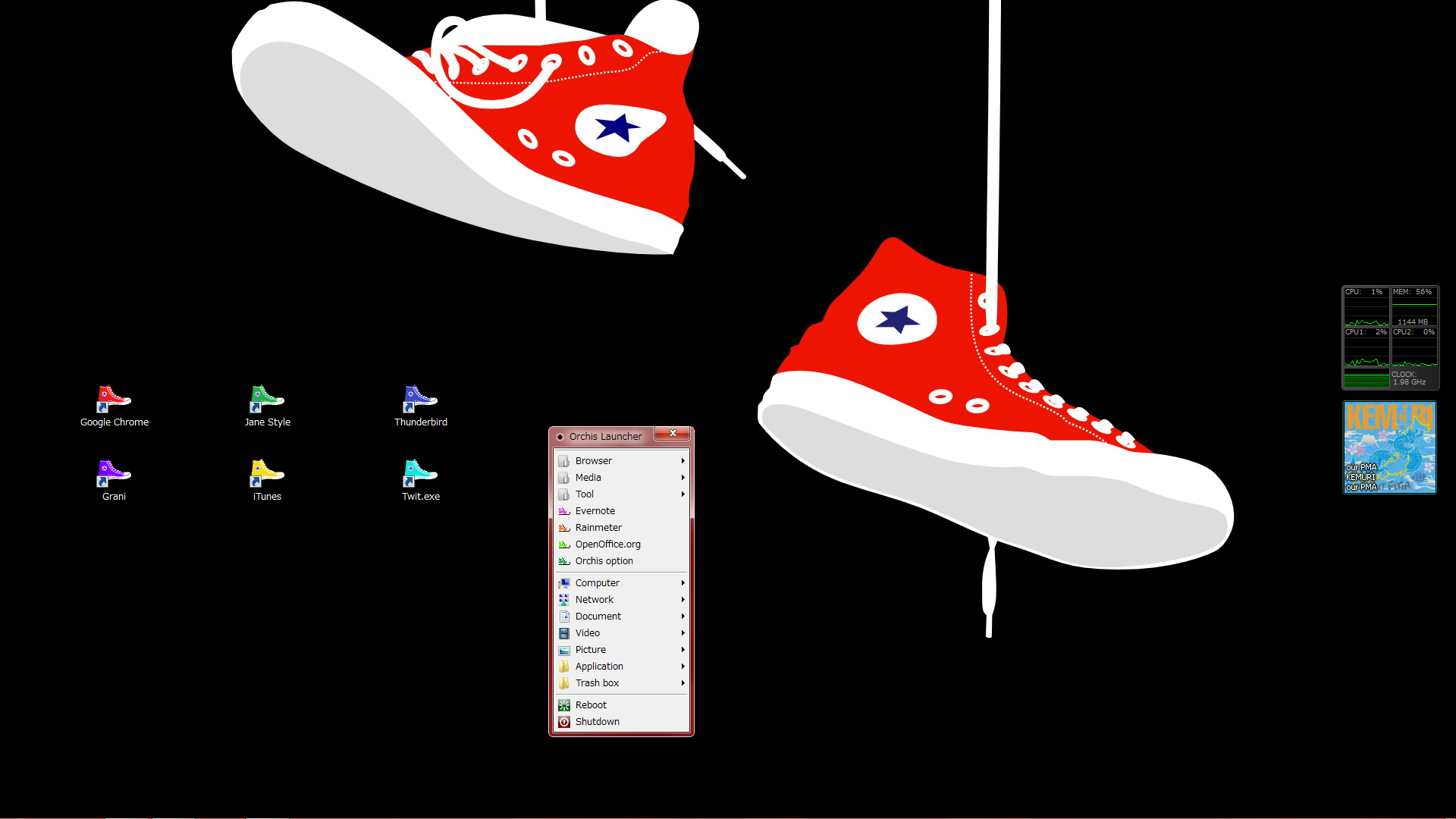Launch the Thunderbird desktop shortcut
The image size is (1456, 819).
[420, 399]
